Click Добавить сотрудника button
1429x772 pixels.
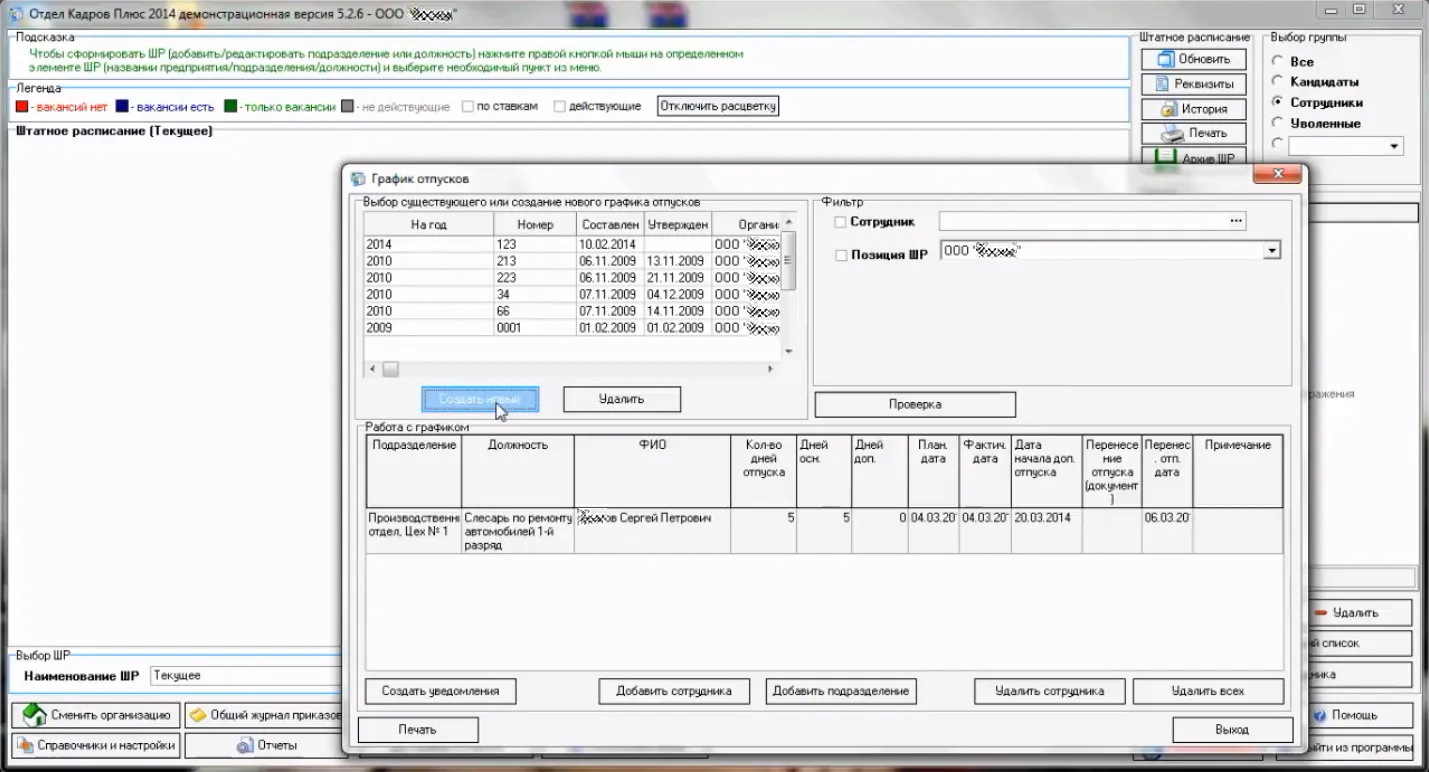coord(674,691)
